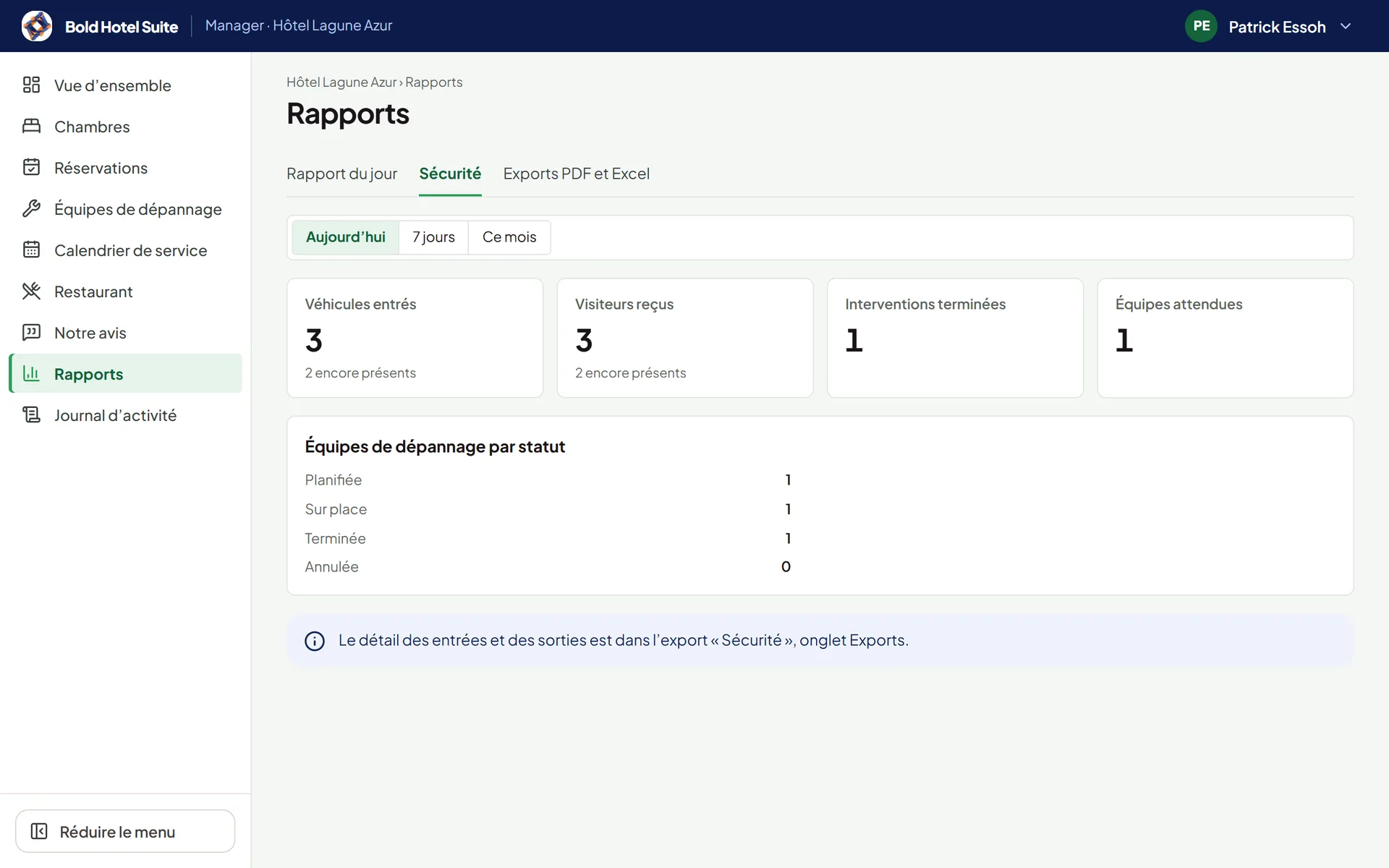Go to Vue d'ensemble in the sidebar

click(x=125, y=85)
